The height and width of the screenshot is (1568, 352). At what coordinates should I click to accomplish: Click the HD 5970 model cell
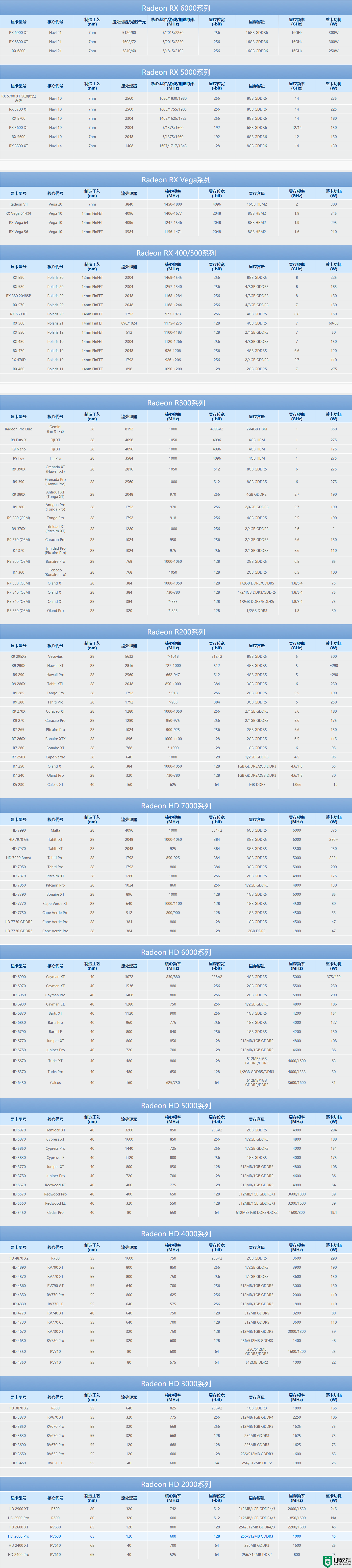[18, 1130]
